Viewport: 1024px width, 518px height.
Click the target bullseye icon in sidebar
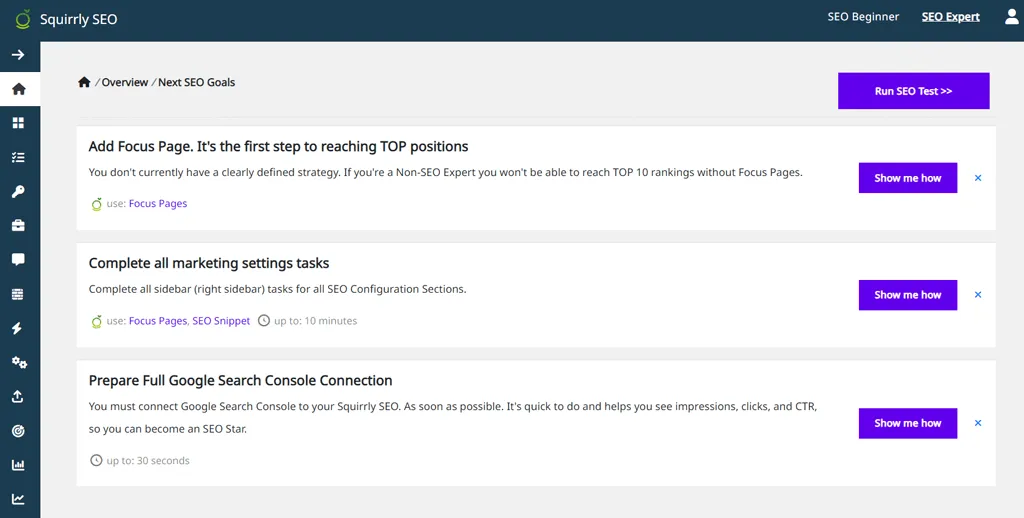point(18,431)
